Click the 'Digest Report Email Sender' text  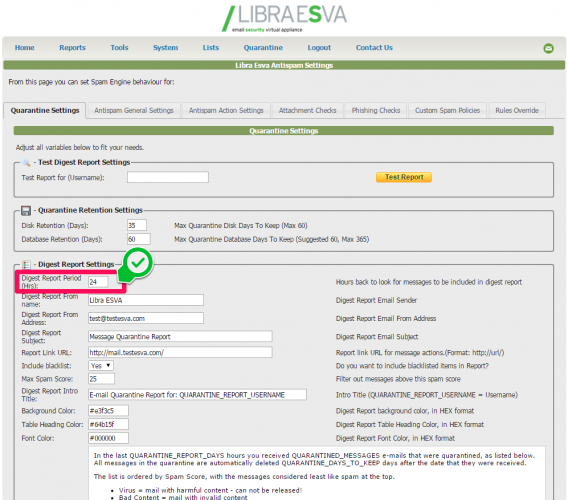pos(376,300)
